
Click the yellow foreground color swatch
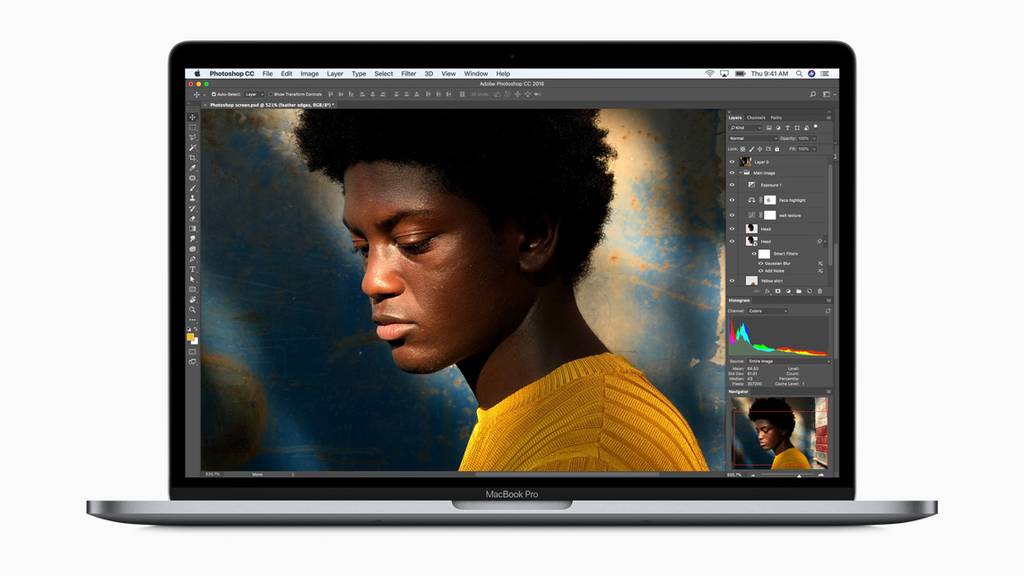(190, 337)
